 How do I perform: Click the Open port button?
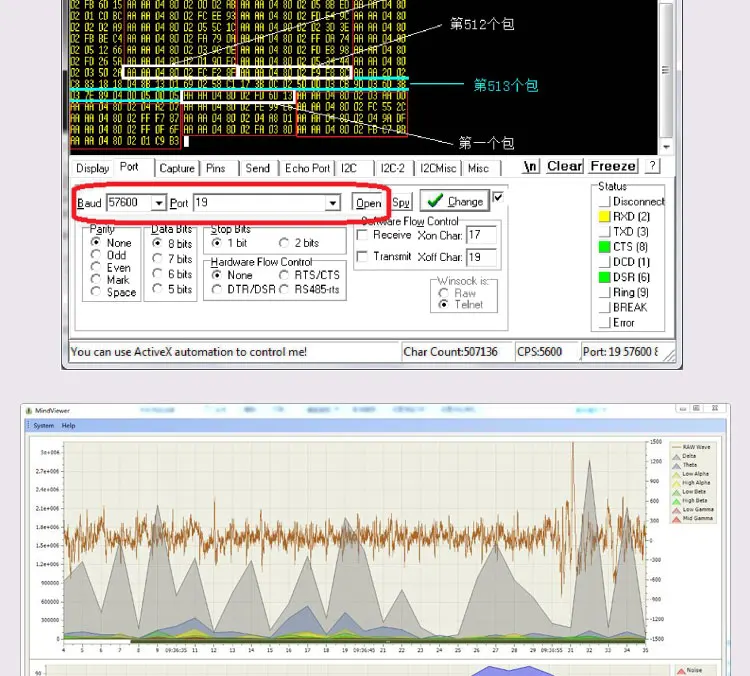pos(368,202)
